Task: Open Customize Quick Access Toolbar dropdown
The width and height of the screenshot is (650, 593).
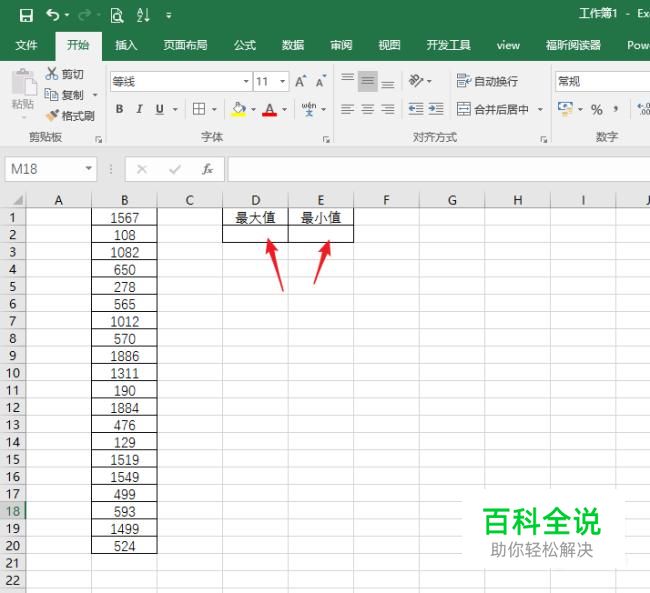Action: pyautogui.click(x=168, y=15)
